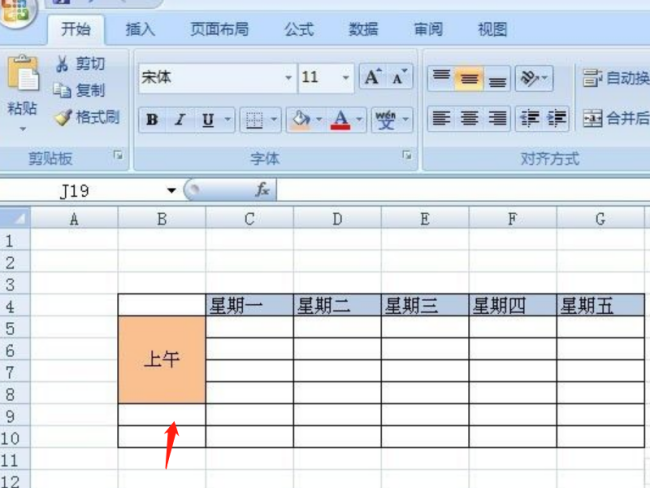Select cell containing 星期四
The width and height of the screenshot is (650, 488).
coord(513,306)
